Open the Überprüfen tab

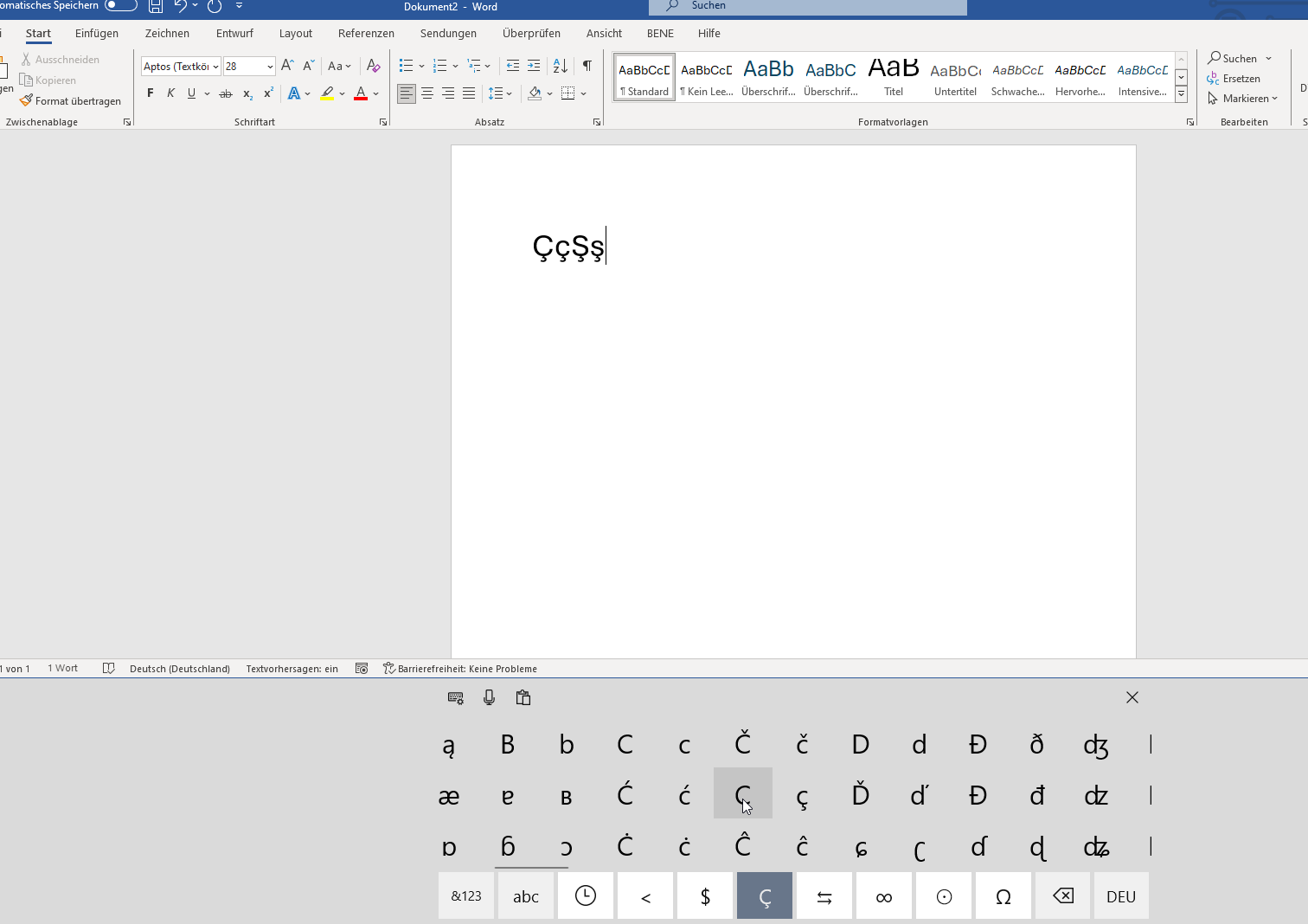click(531, 34)
